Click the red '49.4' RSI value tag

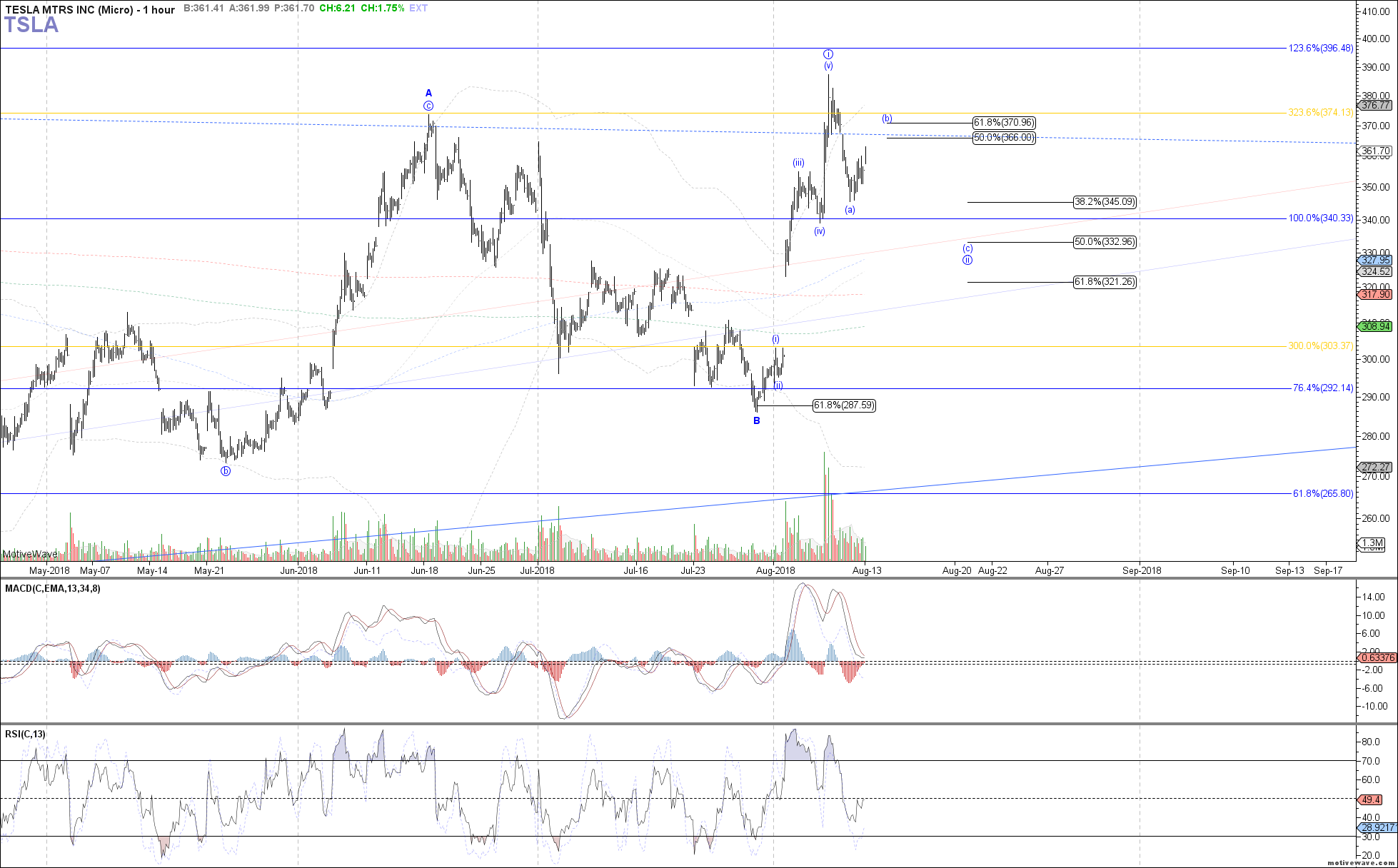pyautogui.click(x=1372, y=800)
